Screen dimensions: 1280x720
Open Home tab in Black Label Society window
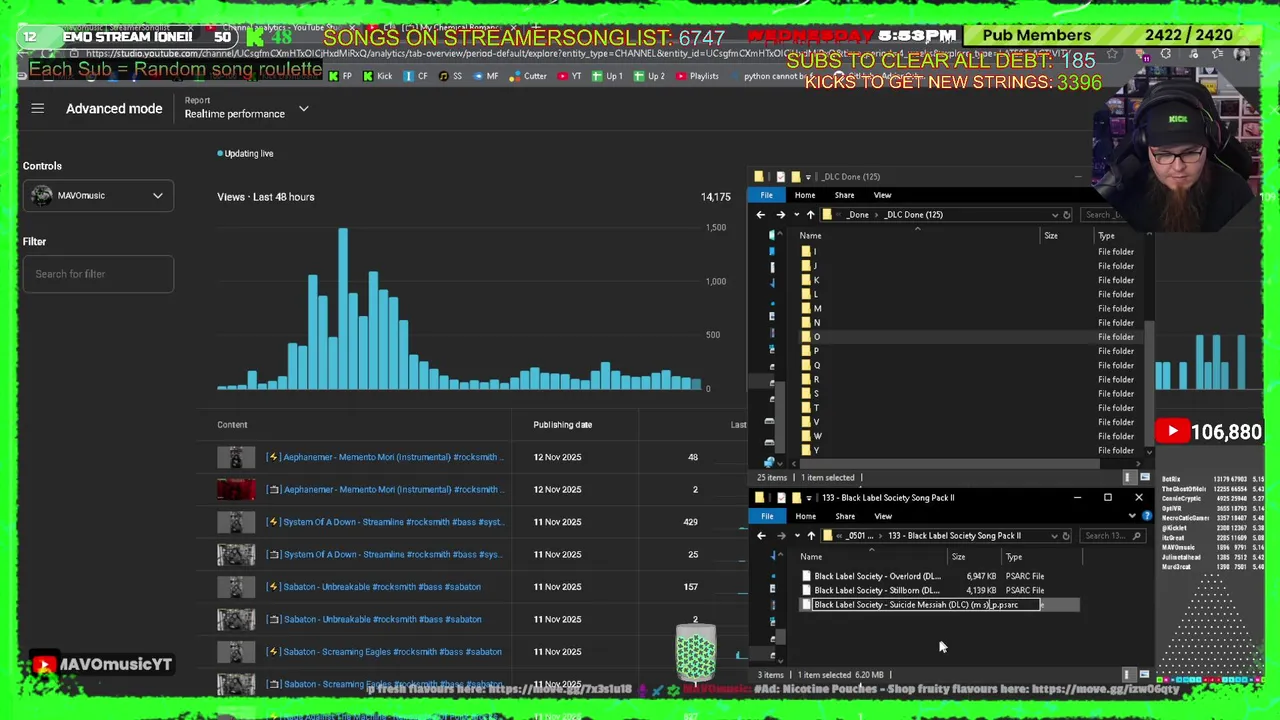[x=805, y=516]
